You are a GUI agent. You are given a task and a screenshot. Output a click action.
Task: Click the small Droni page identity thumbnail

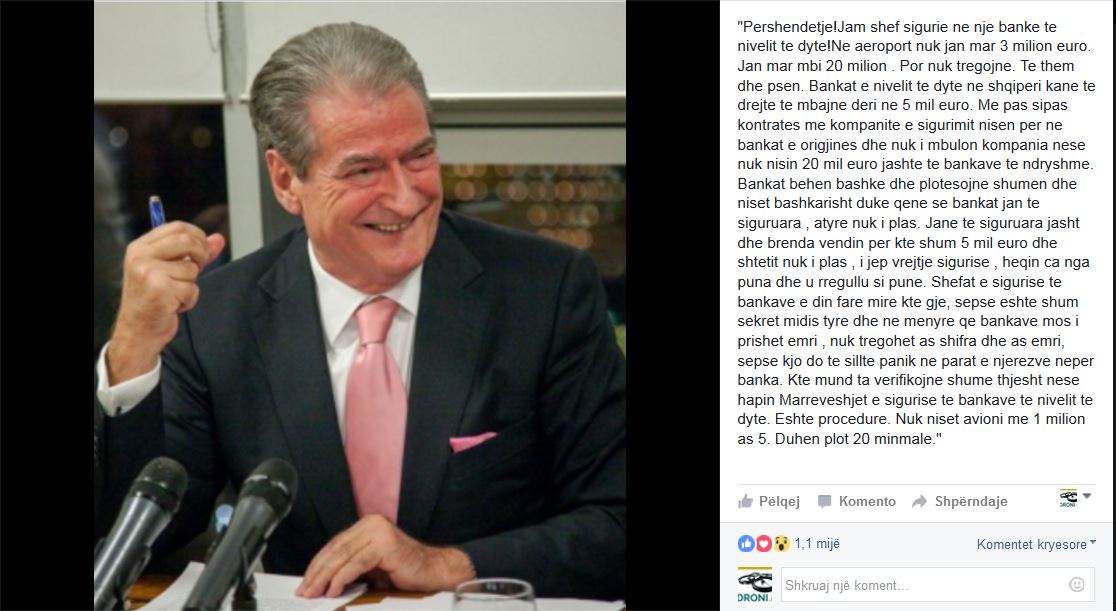pyautogui.click(x=1068, y=498)
